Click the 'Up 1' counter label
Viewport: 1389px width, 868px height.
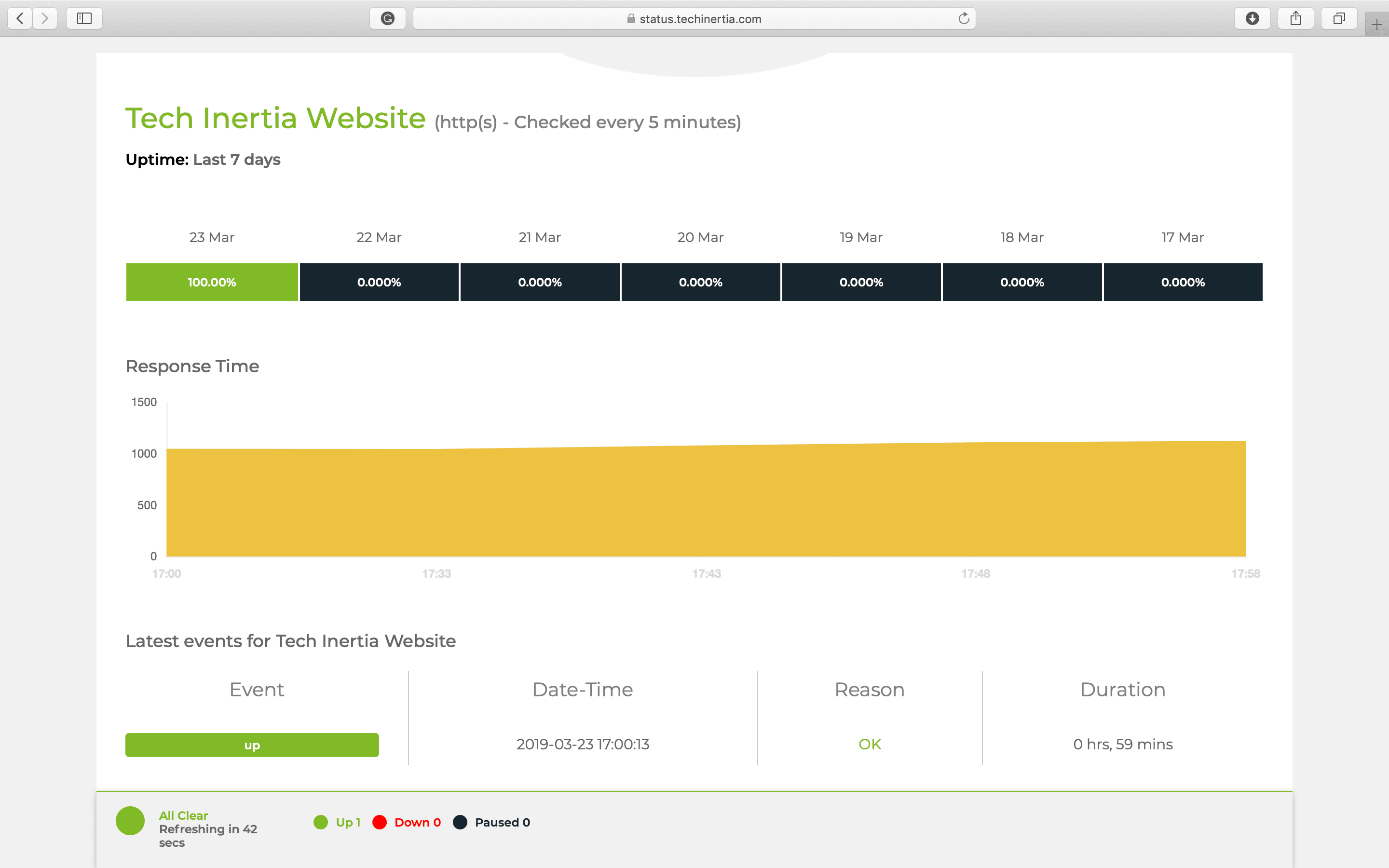[348, 822]
